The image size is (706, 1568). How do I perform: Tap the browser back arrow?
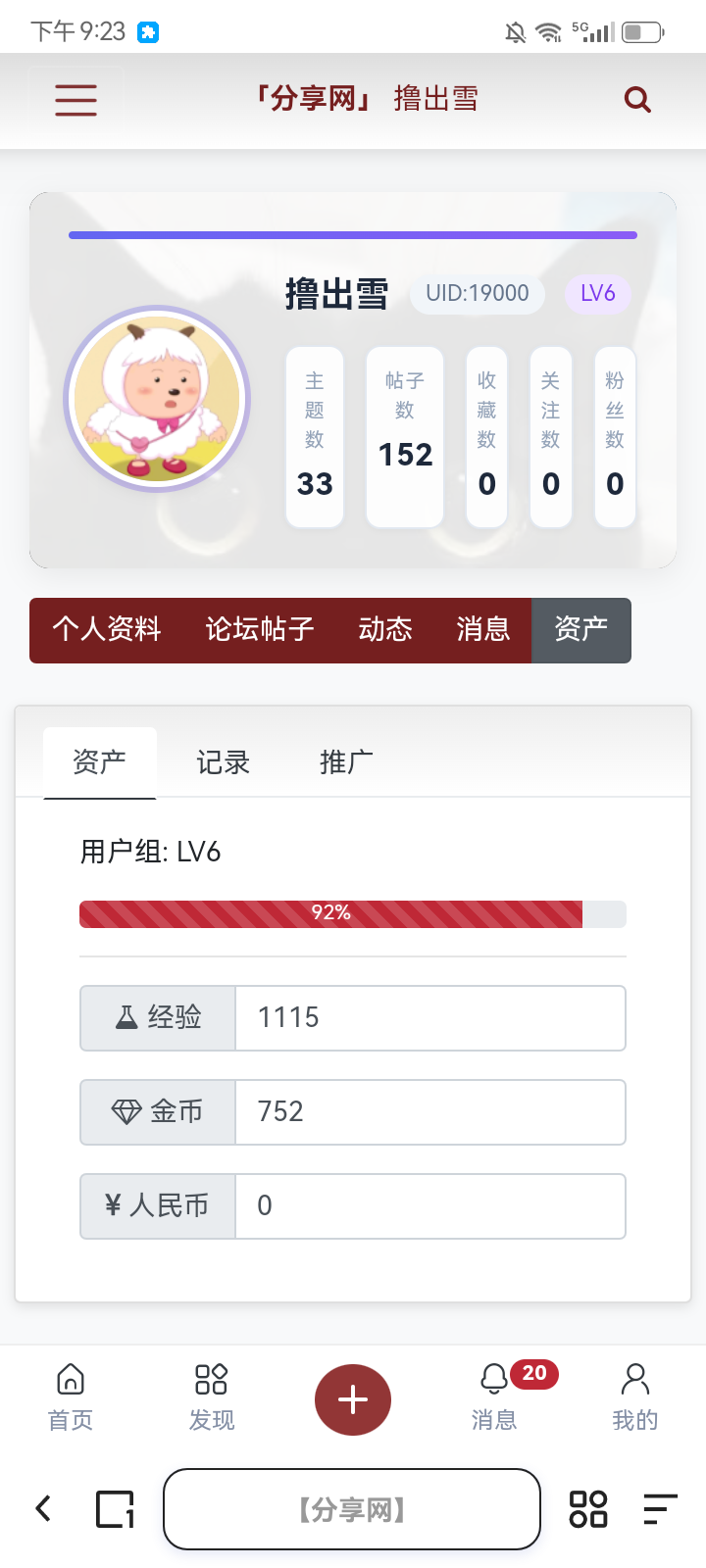click(x=43, y=1508)
